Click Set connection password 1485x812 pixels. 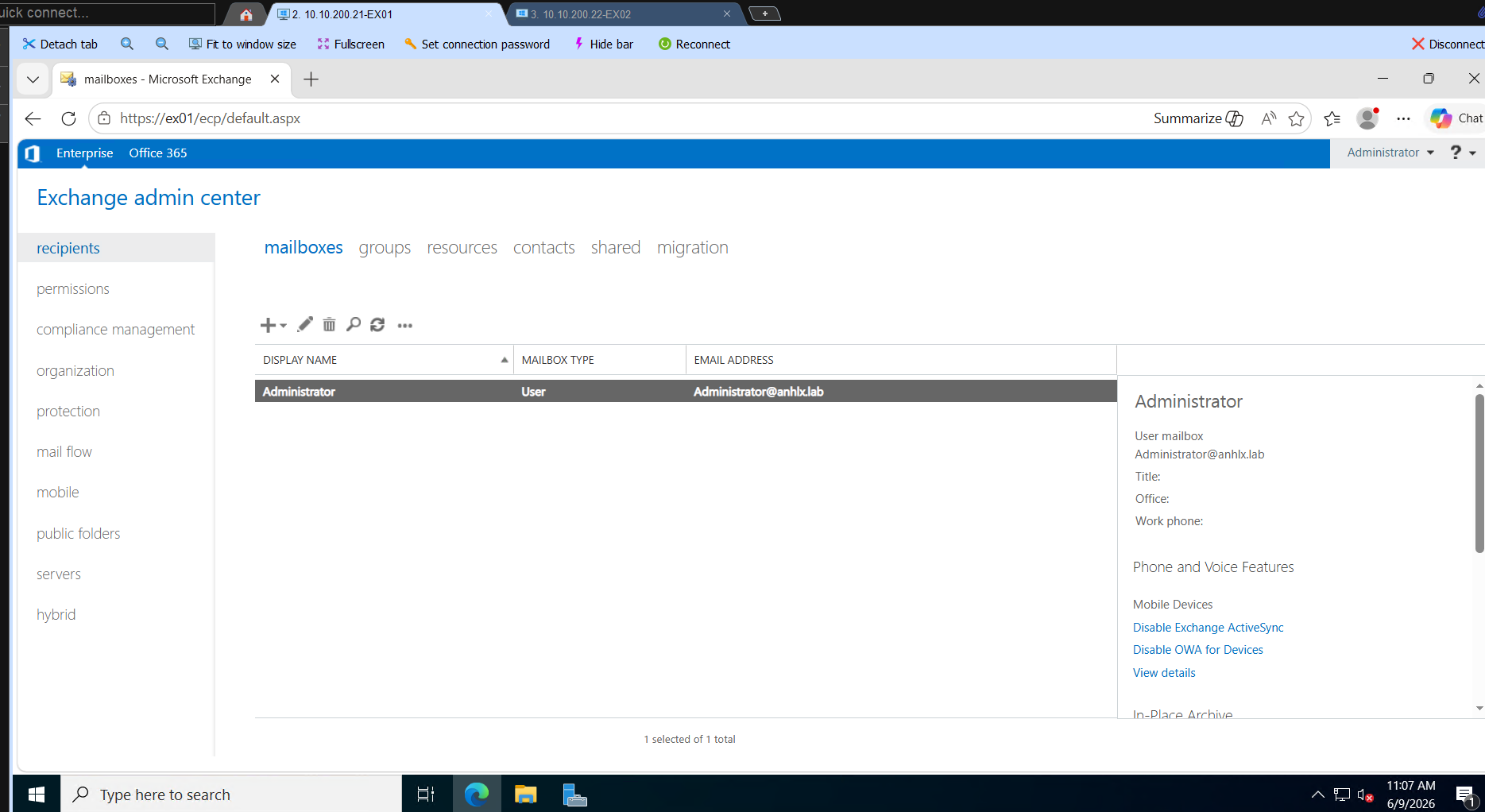coord(478,44)
